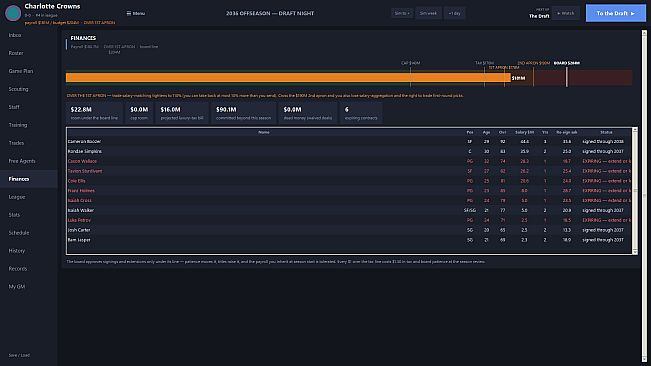
Task: Click player Tavion Sturdivant
Action: (85, 171)
